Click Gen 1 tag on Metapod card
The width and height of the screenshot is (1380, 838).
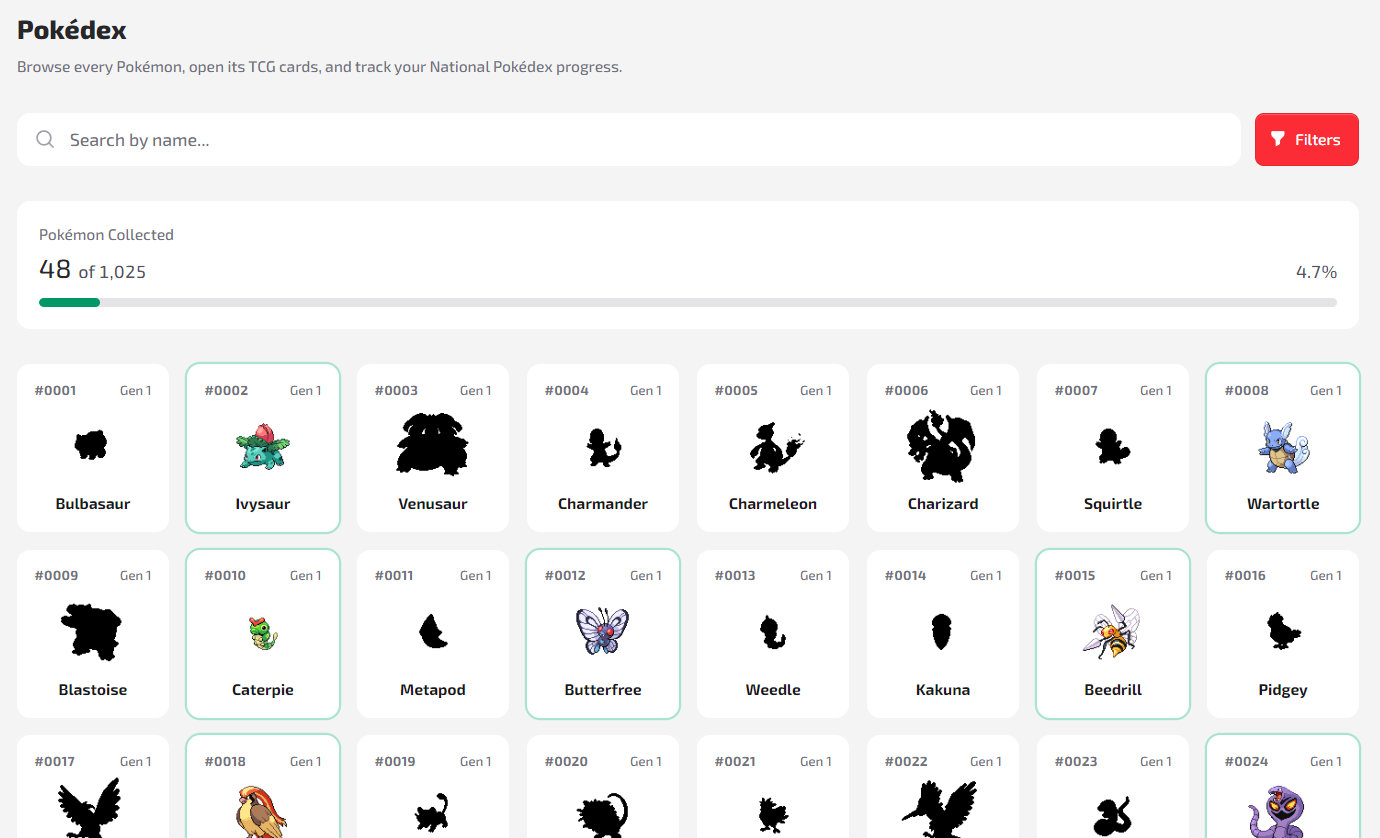[x=475, y=575]
